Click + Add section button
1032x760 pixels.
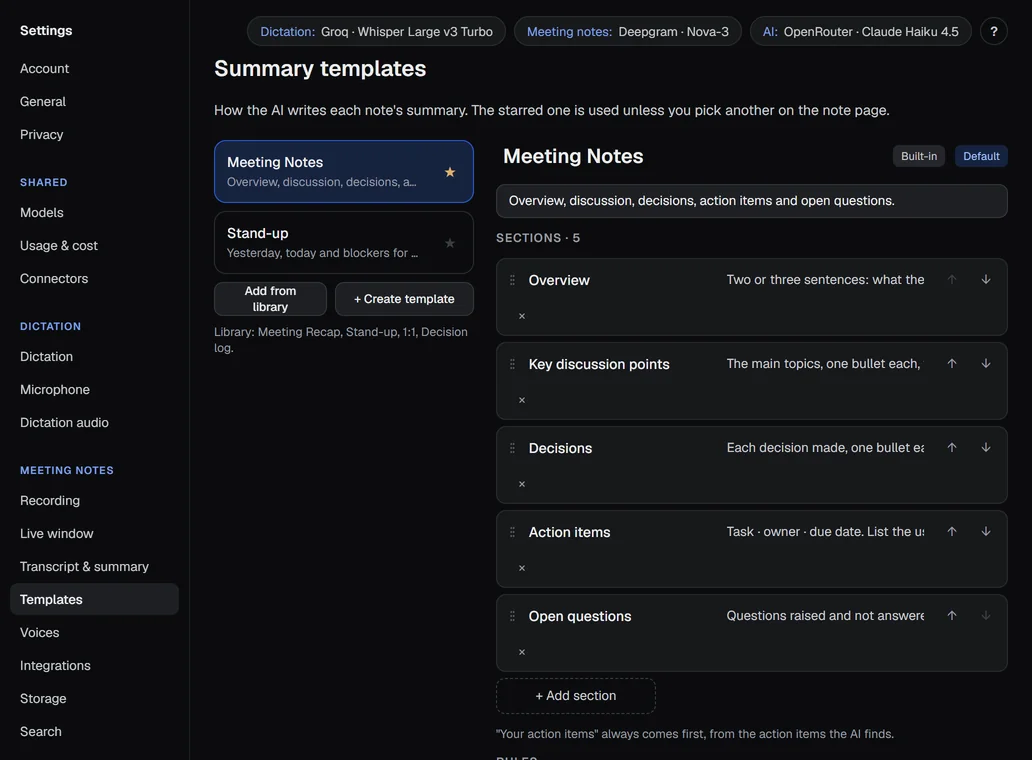575,696
